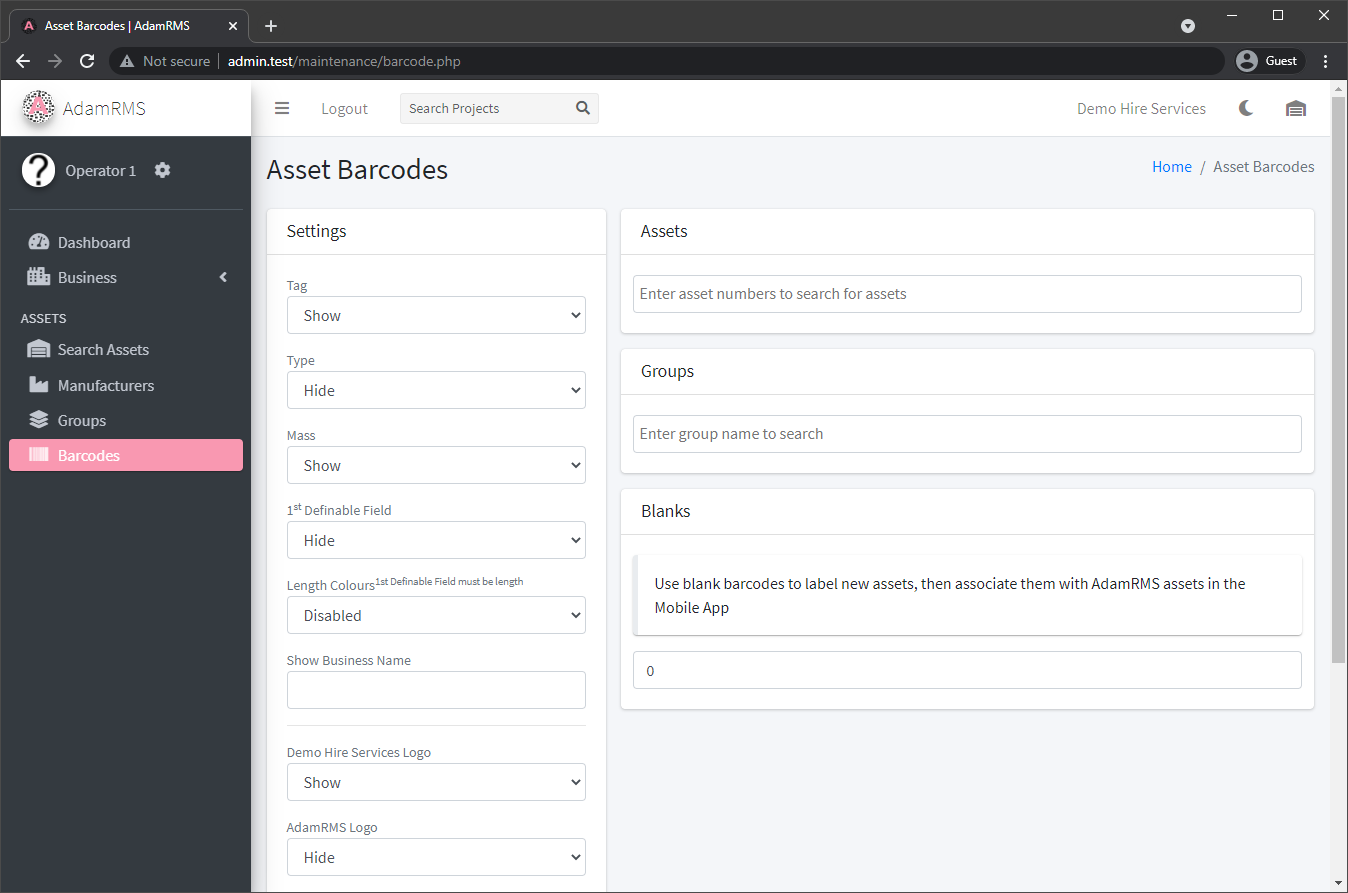Open Manufacturers from the sidebar
The height and width of the screenshot is (893, 1348).
tap(105, 385)
